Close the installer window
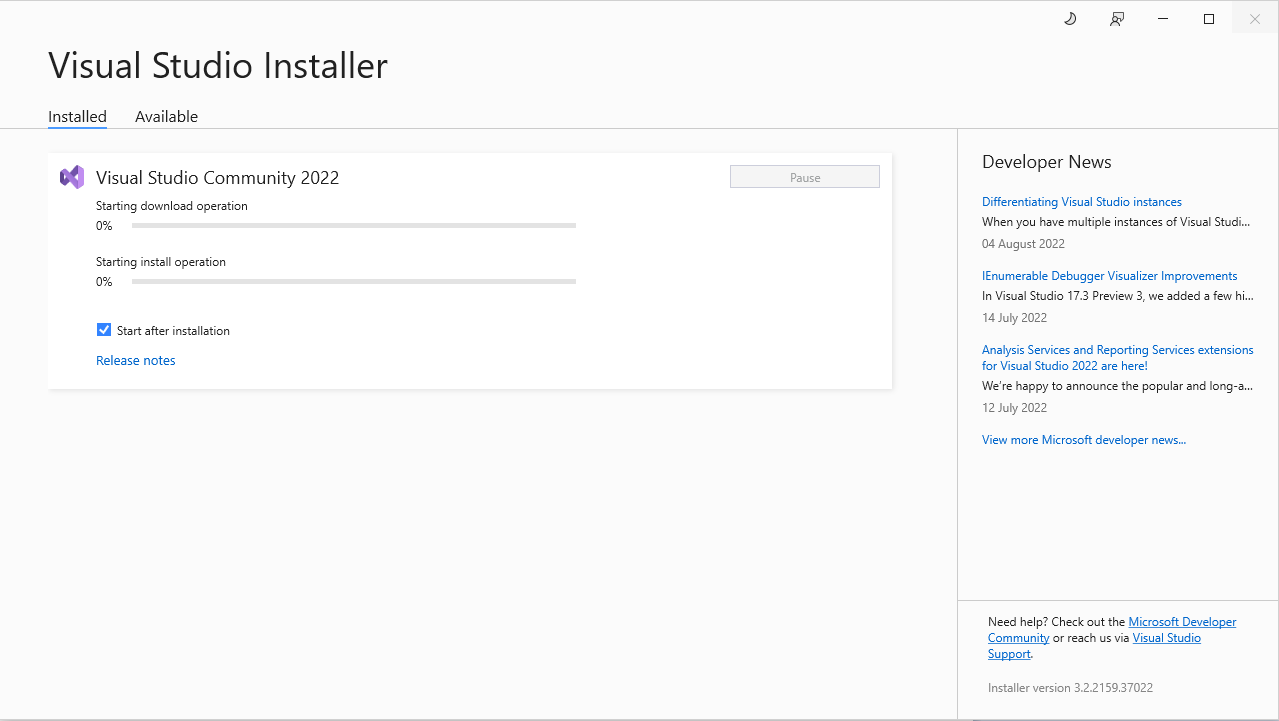 [x=1255, y=19]
